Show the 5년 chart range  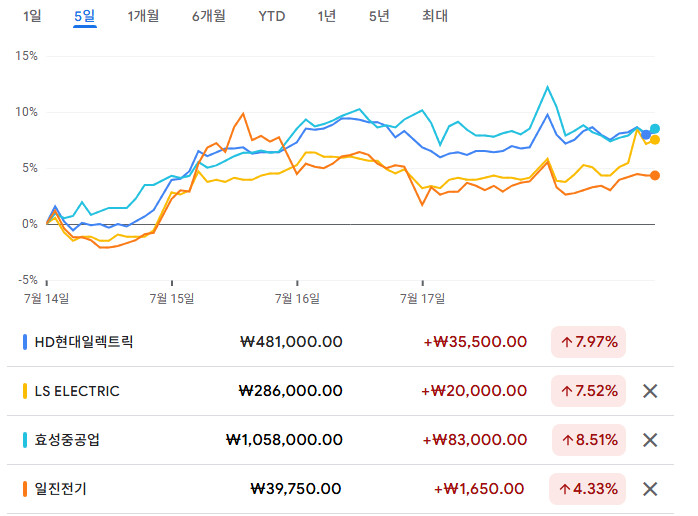pyautogui.click(x=379, y=16)
